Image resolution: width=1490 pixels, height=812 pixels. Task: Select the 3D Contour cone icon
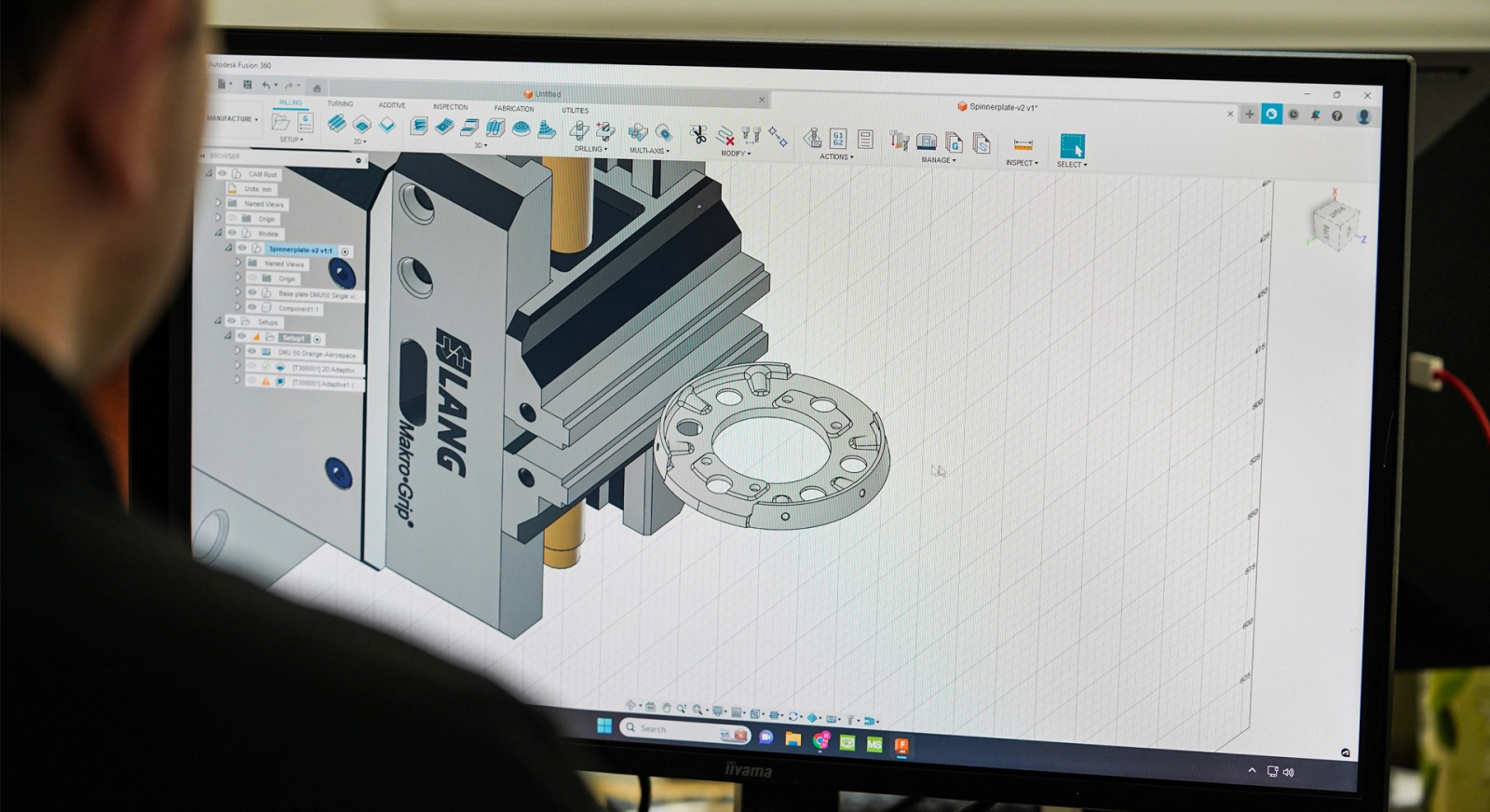click(547, 129)
